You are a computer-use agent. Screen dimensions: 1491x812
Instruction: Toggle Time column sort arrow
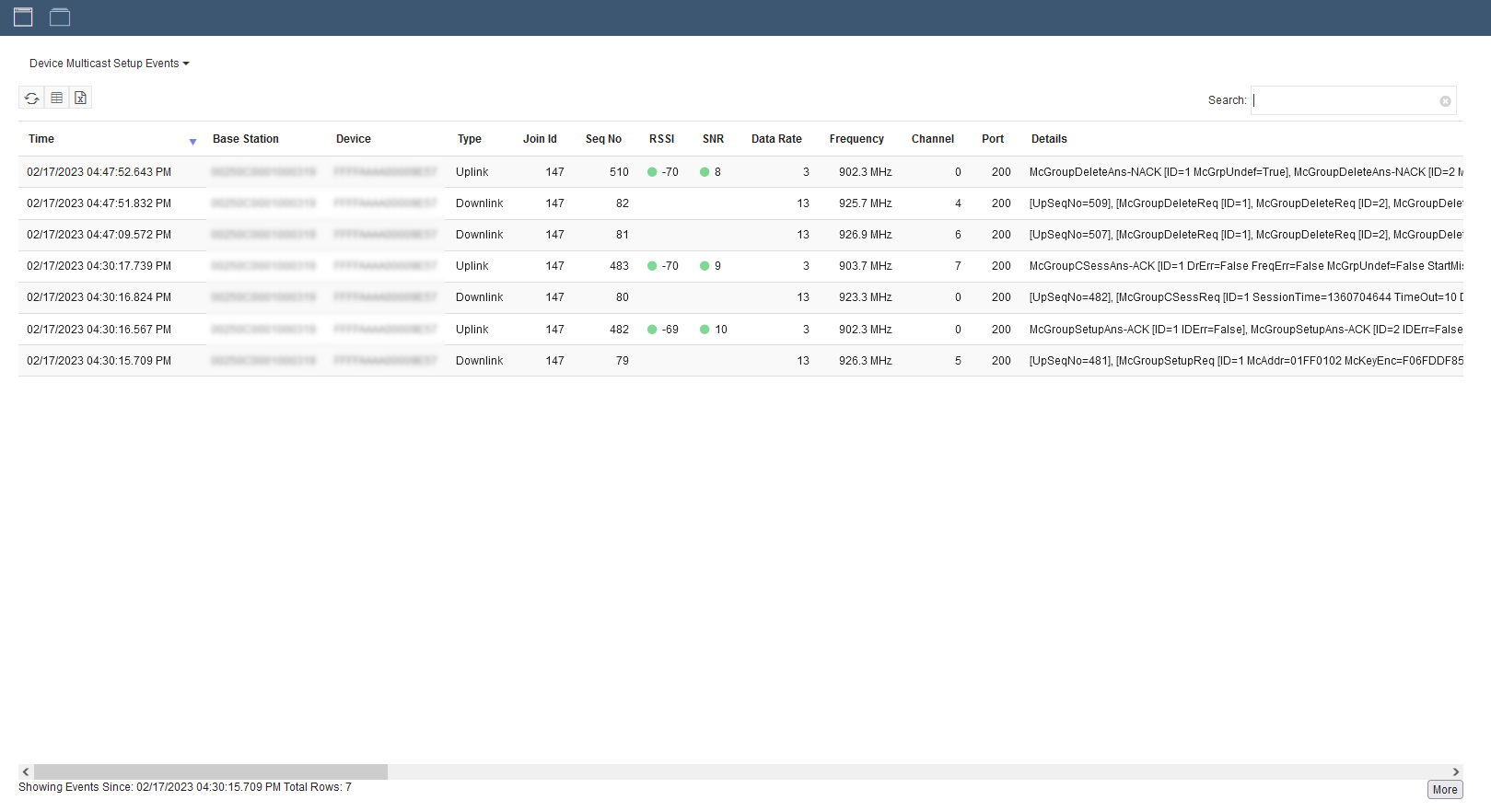click(x=192, y=142)
